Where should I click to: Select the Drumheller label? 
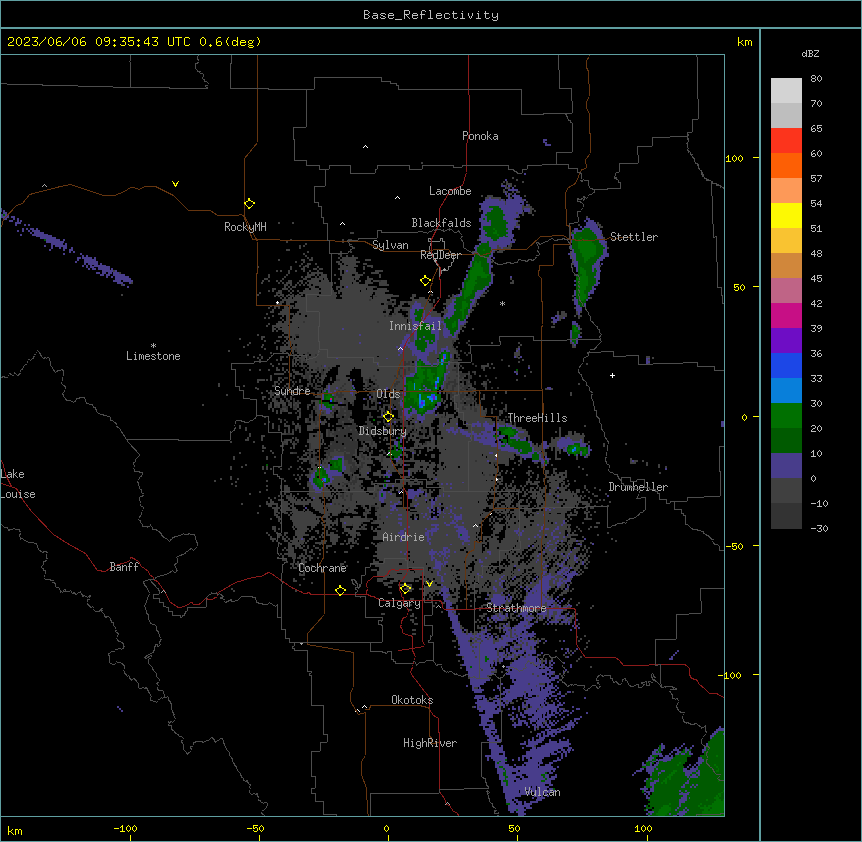638,487
